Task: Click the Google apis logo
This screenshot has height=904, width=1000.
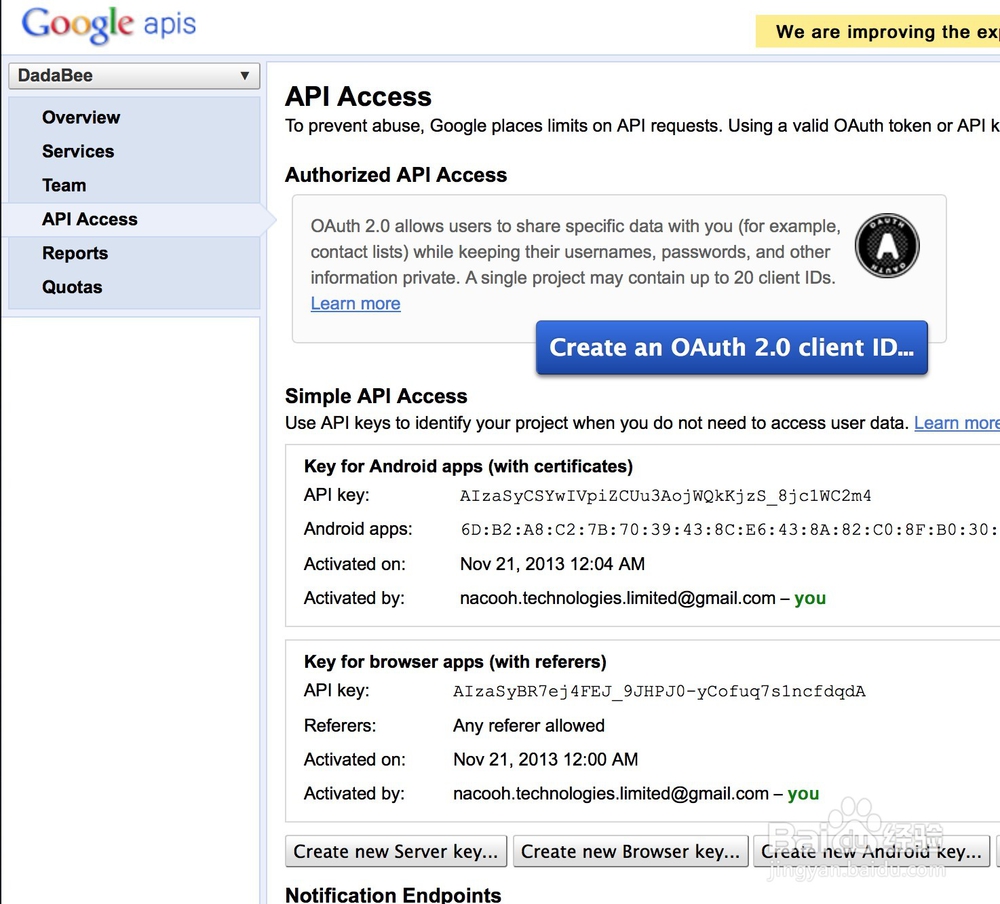Action: pos(108,25)
